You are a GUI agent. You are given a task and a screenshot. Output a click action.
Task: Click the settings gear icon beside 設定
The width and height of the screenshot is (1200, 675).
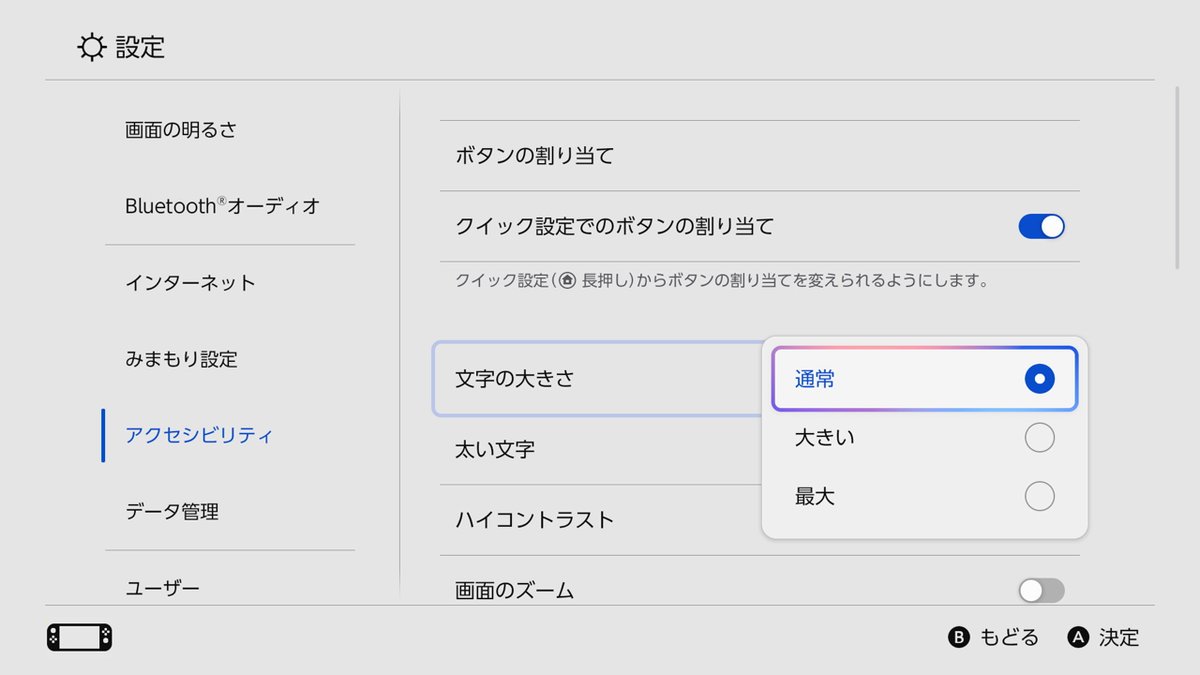pos(92,47)
